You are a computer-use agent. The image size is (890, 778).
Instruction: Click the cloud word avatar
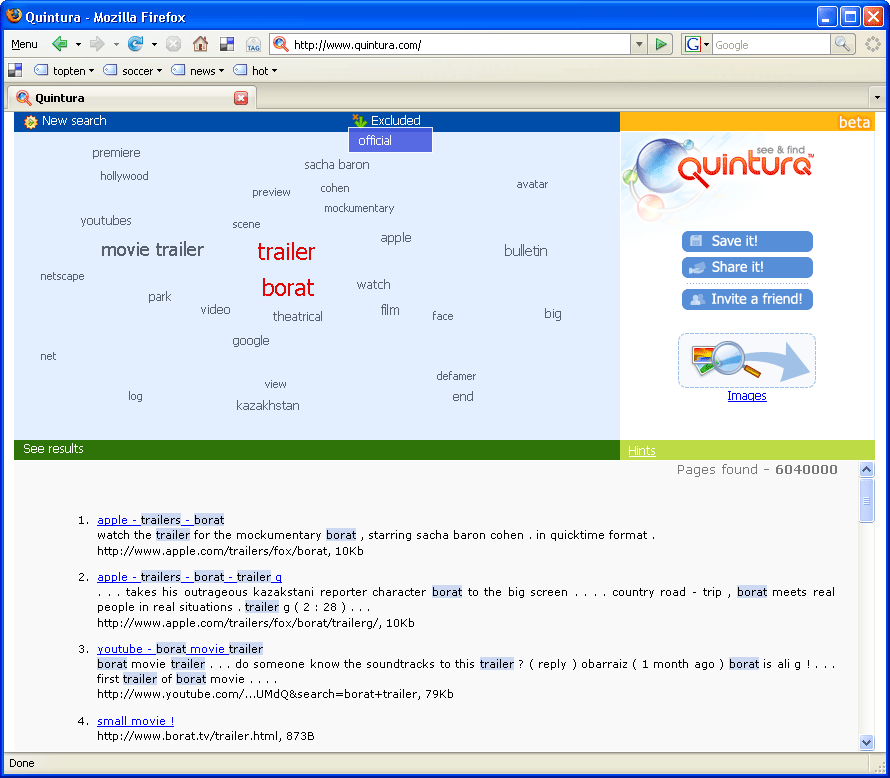pos(532,184)
